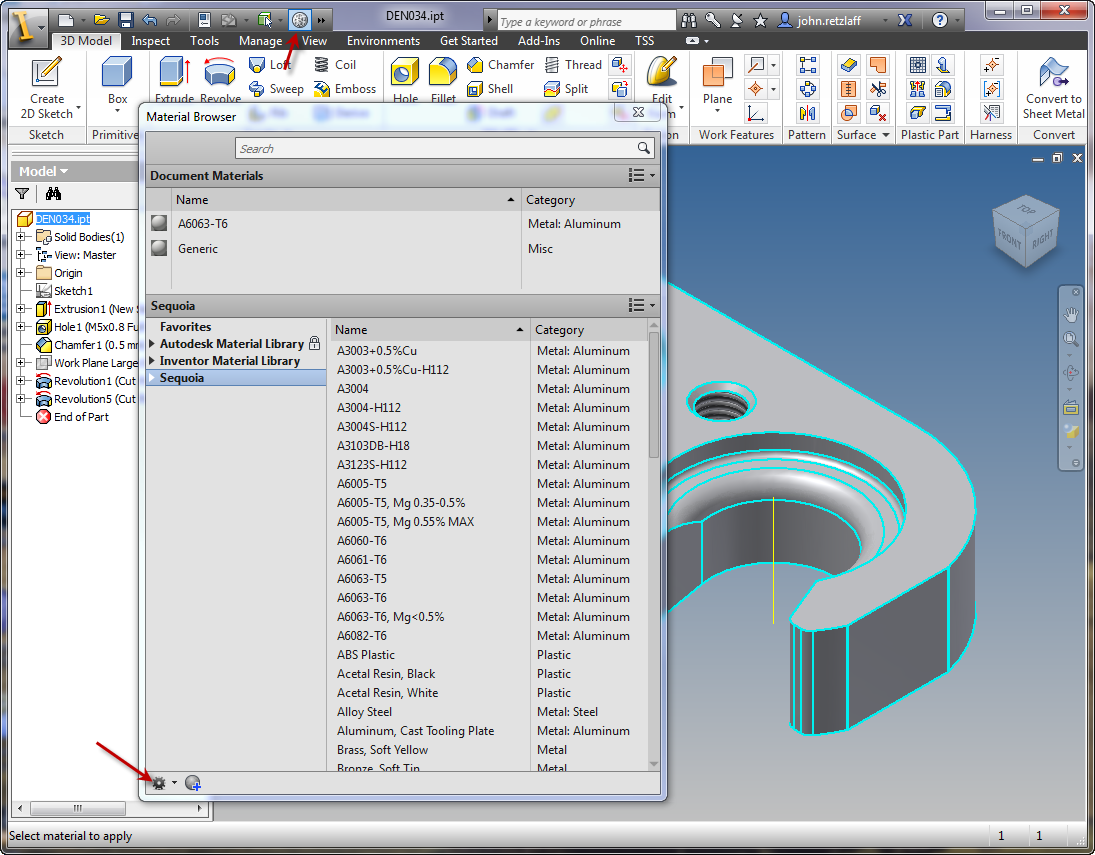
Task: Open the Material Browser from quick access toolbar
Action: (x=300, y=20)
